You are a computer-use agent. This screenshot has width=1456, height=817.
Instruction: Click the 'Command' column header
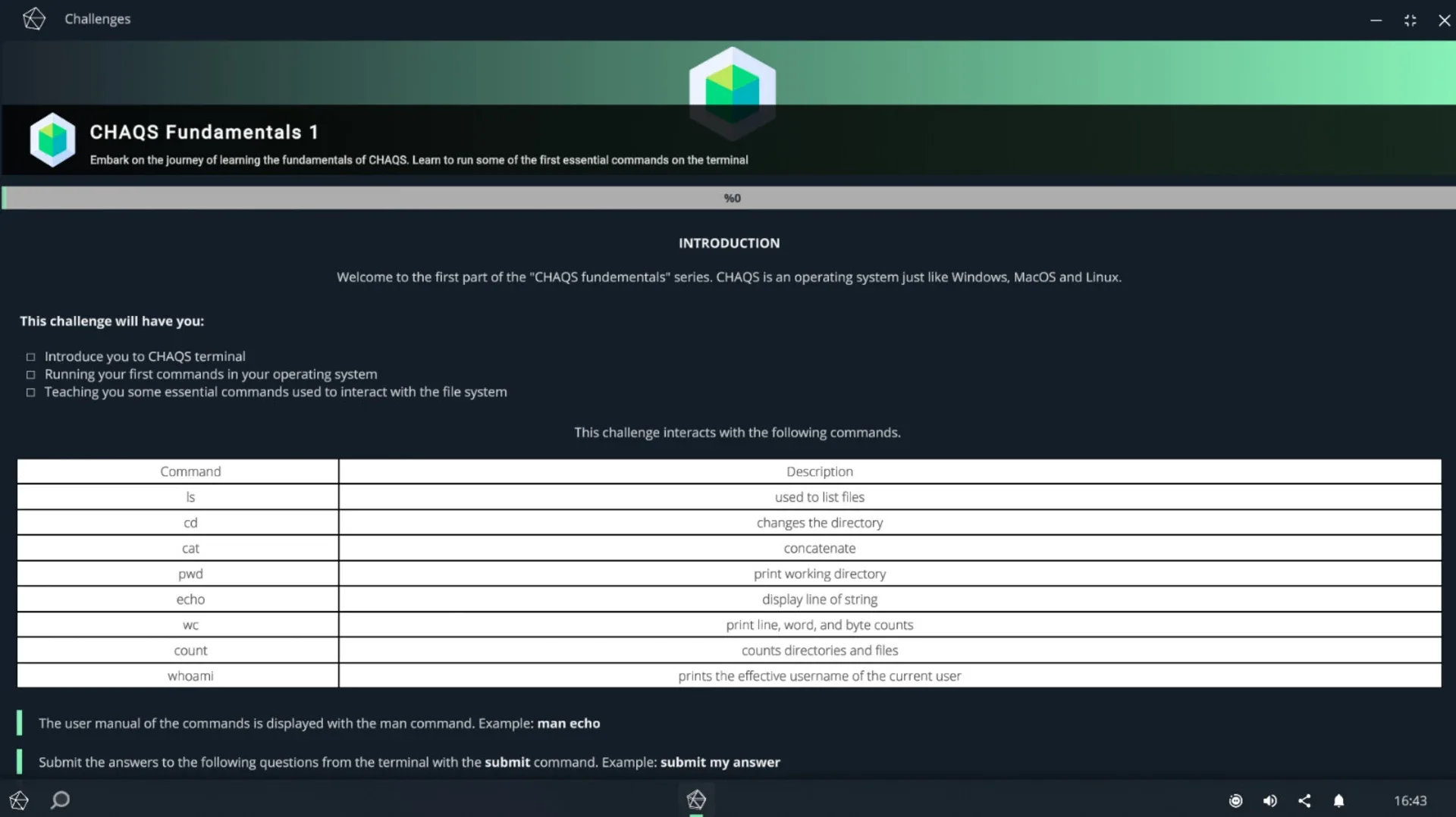click(x=190, y=471)
